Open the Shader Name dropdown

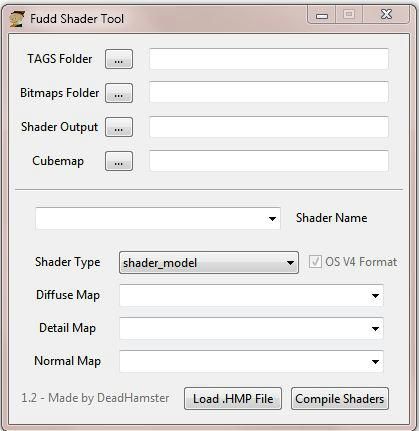click(158, 219)
